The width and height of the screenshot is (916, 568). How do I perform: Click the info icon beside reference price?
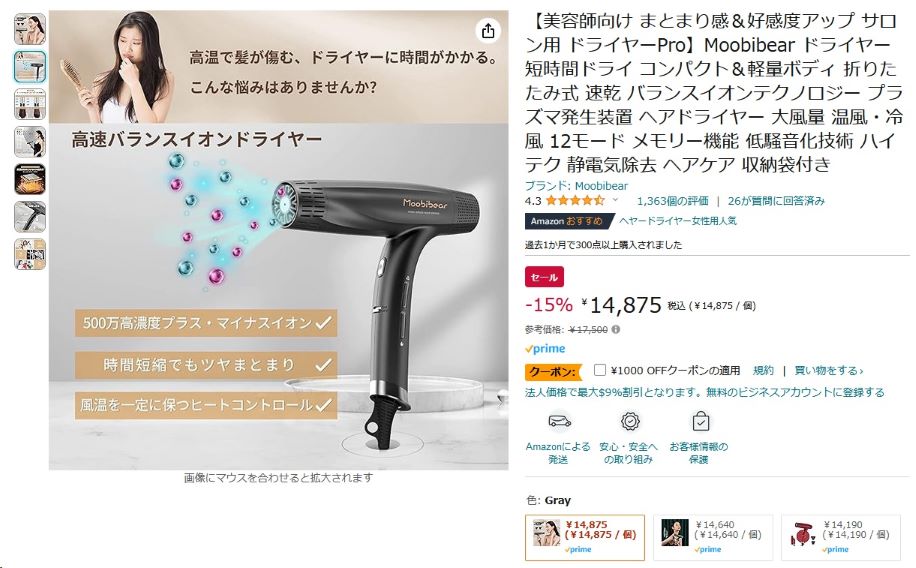pyautogui.click(x=615, y=330)
